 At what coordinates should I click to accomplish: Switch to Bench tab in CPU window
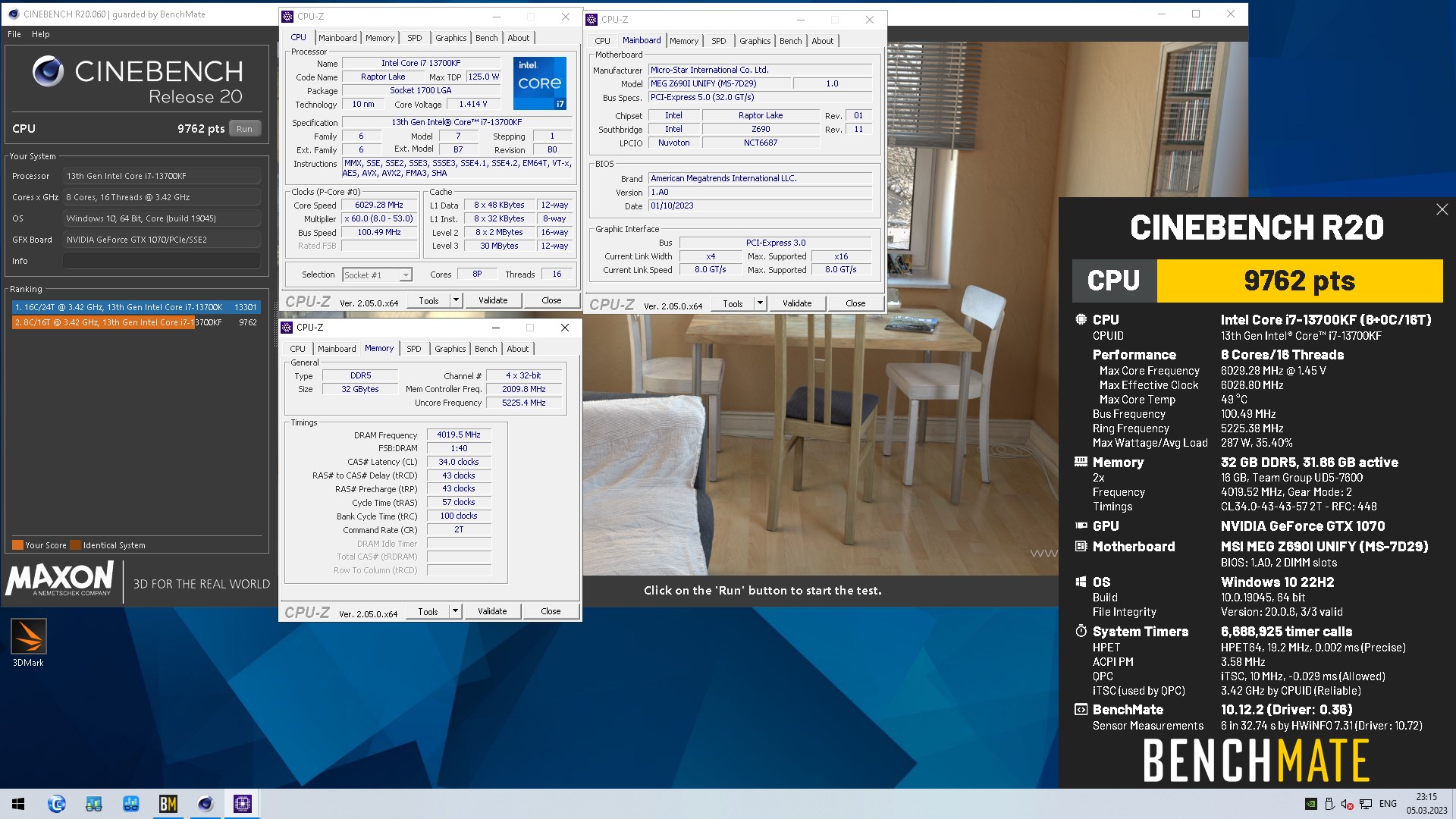point(487,38)
